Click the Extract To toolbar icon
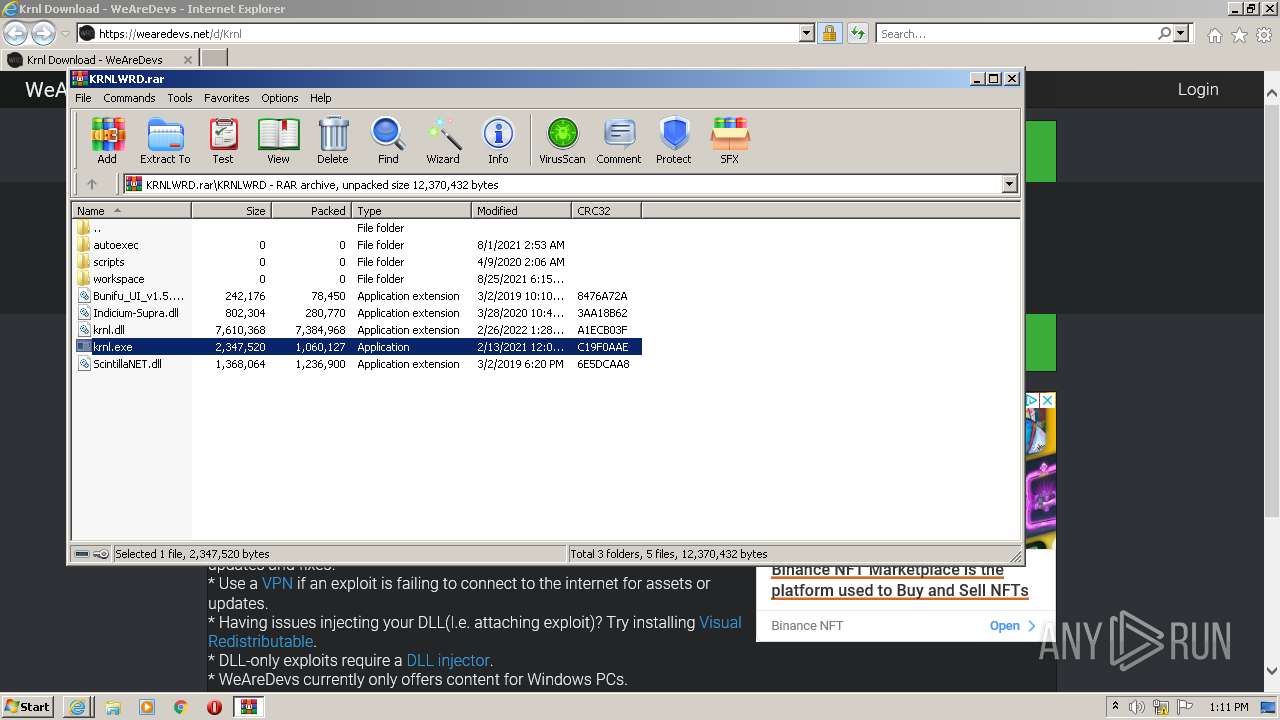1280x720 pixels. [165, 140]
